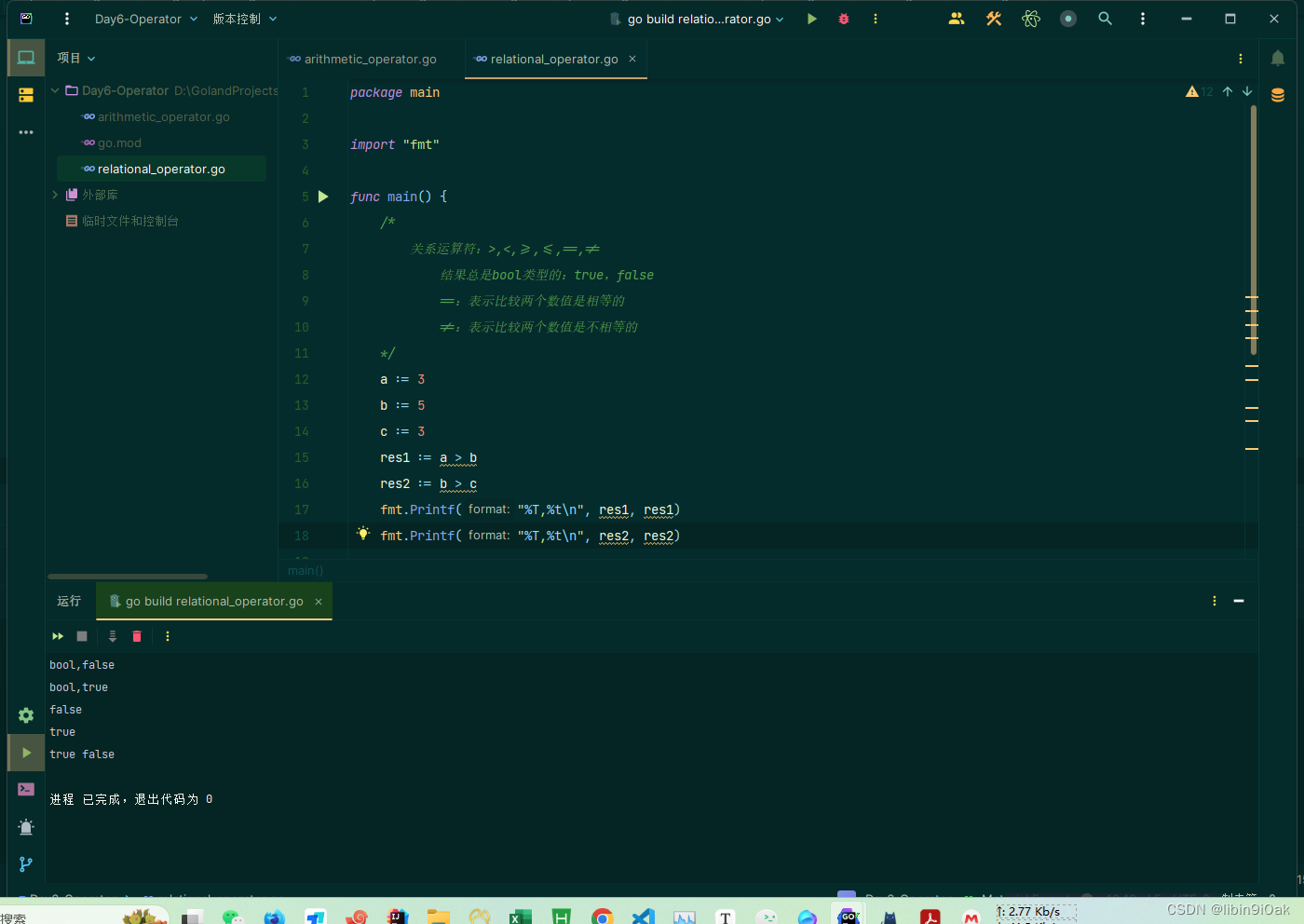Open Visual Studio Code from taskbar

643,917
